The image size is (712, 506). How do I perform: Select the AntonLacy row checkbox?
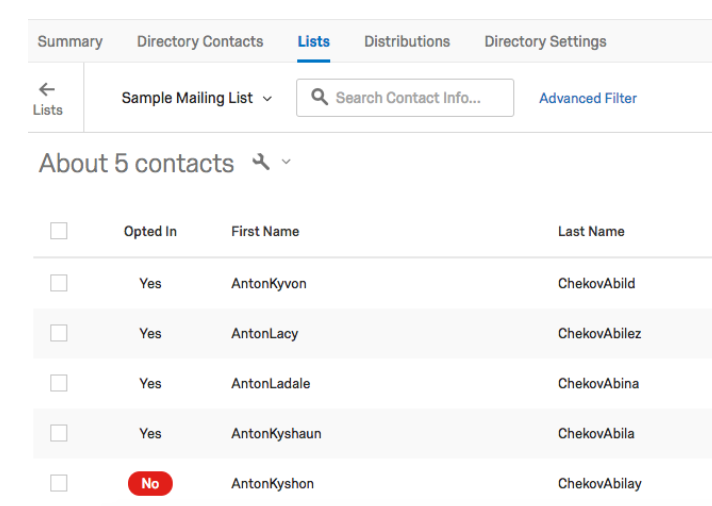click(x=59, y=333)
